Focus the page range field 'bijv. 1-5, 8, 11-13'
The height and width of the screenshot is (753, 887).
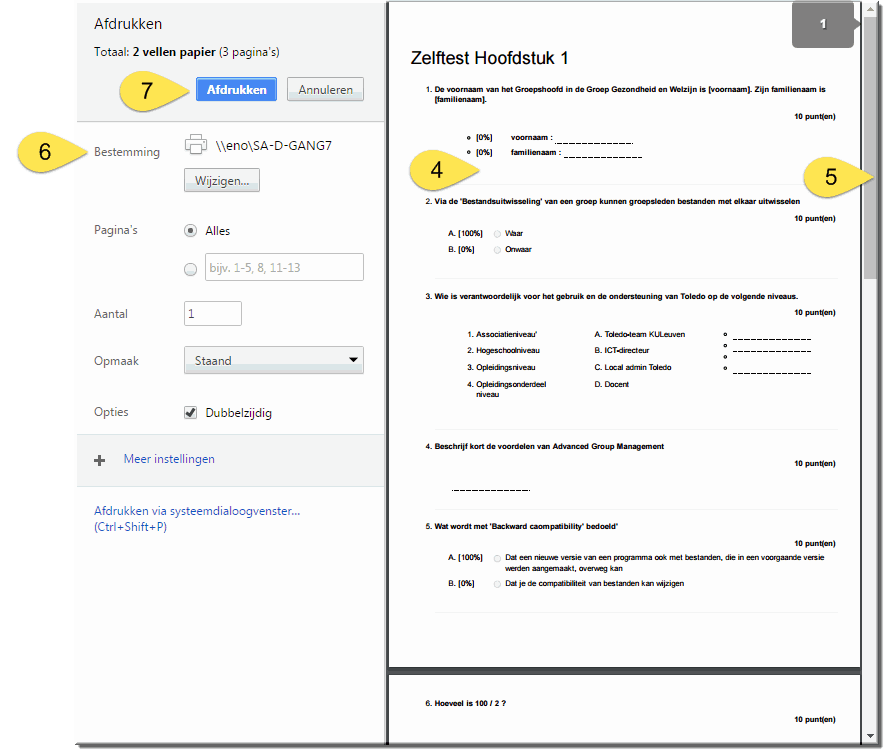[x=284, y=267]
